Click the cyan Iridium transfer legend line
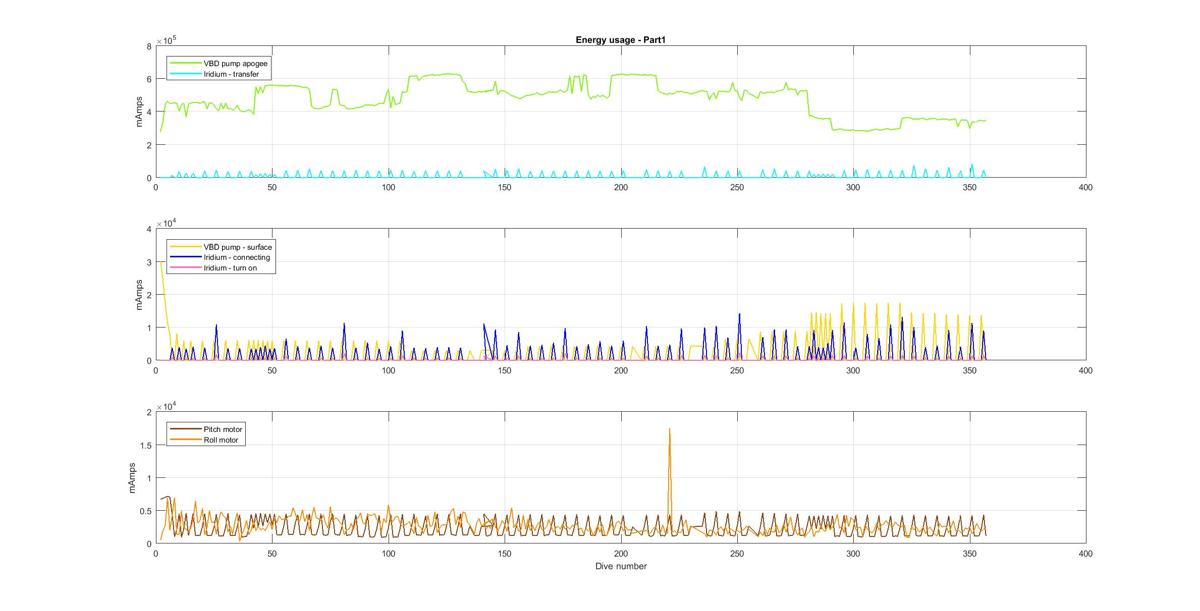 [185, 73]
